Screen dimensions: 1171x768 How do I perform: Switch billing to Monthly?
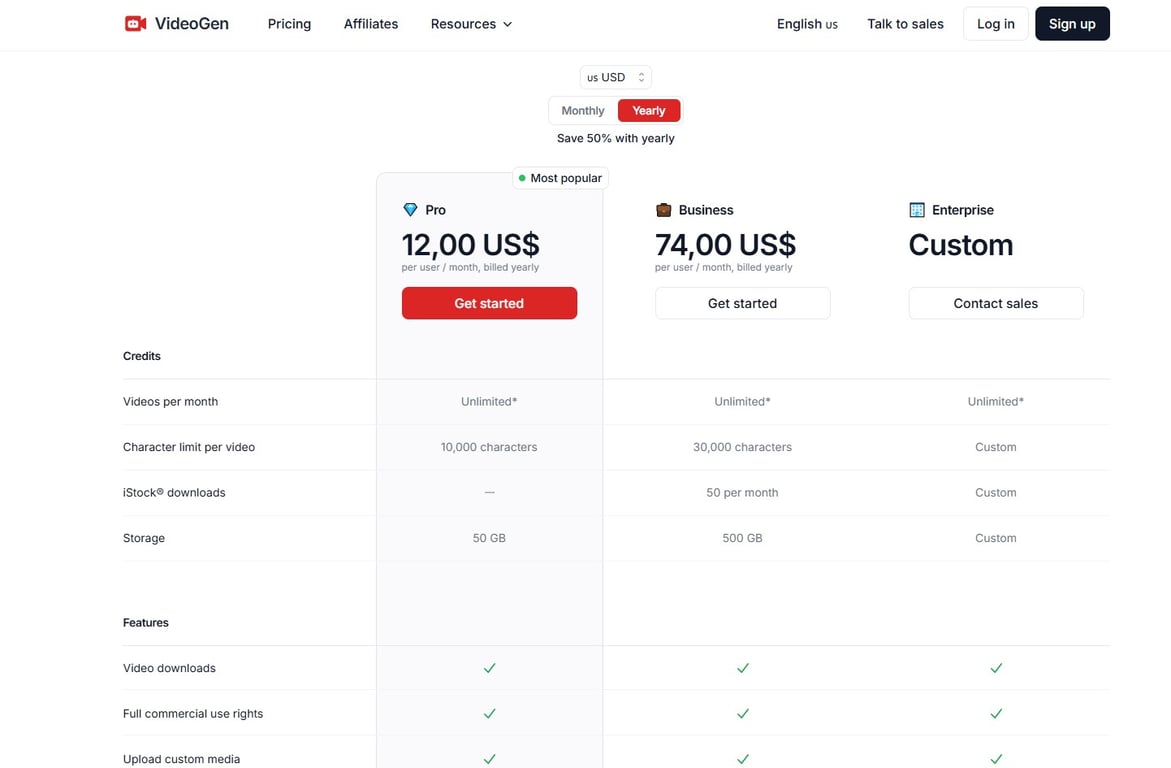pos(583,111)
